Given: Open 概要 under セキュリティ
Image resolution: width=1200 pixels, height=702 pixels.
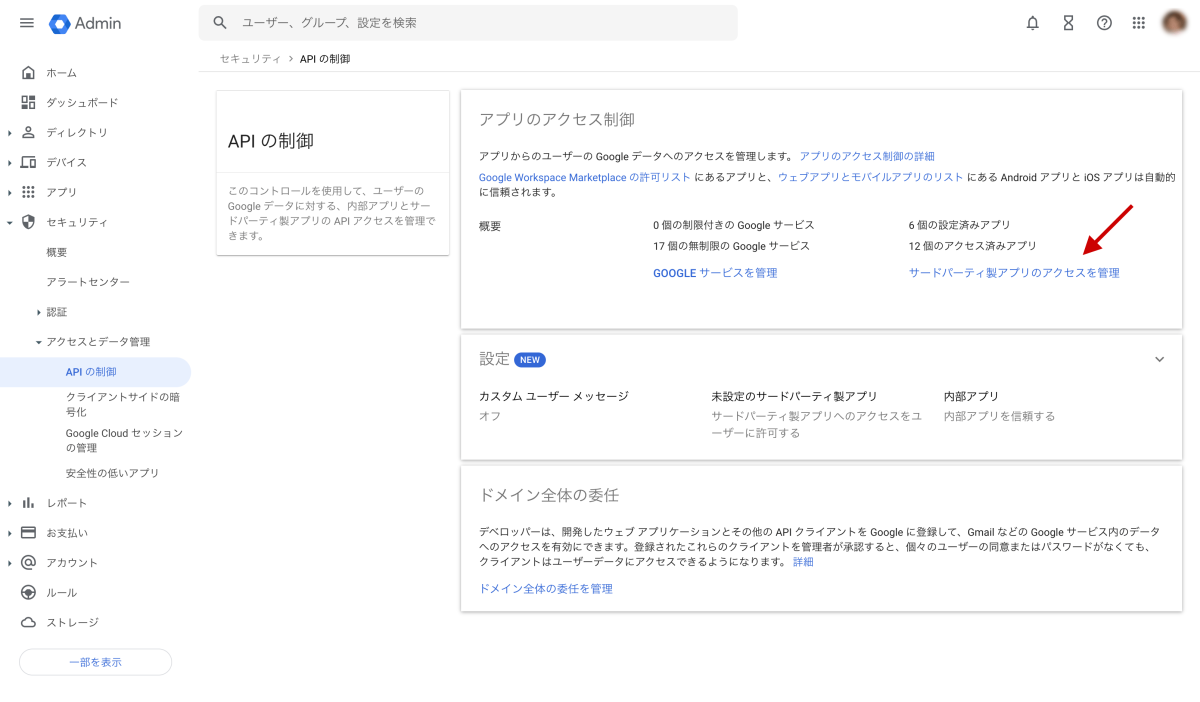Looking at the screenshot, I should point(57,252).
